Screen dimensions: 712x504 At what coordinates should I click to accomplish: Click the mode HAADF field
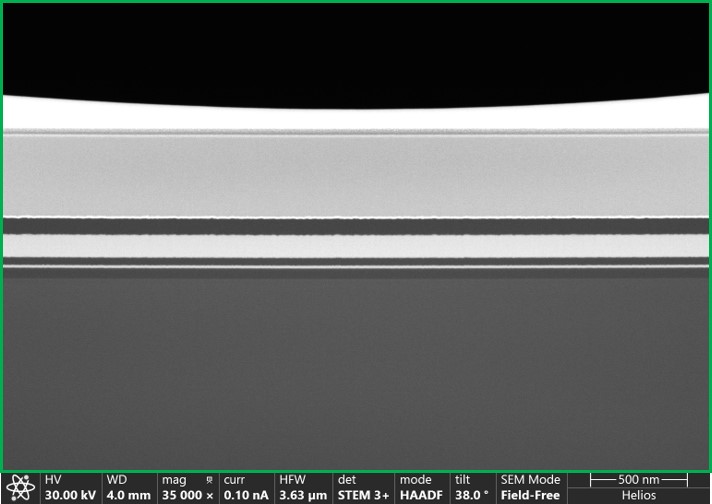point(421,488)
